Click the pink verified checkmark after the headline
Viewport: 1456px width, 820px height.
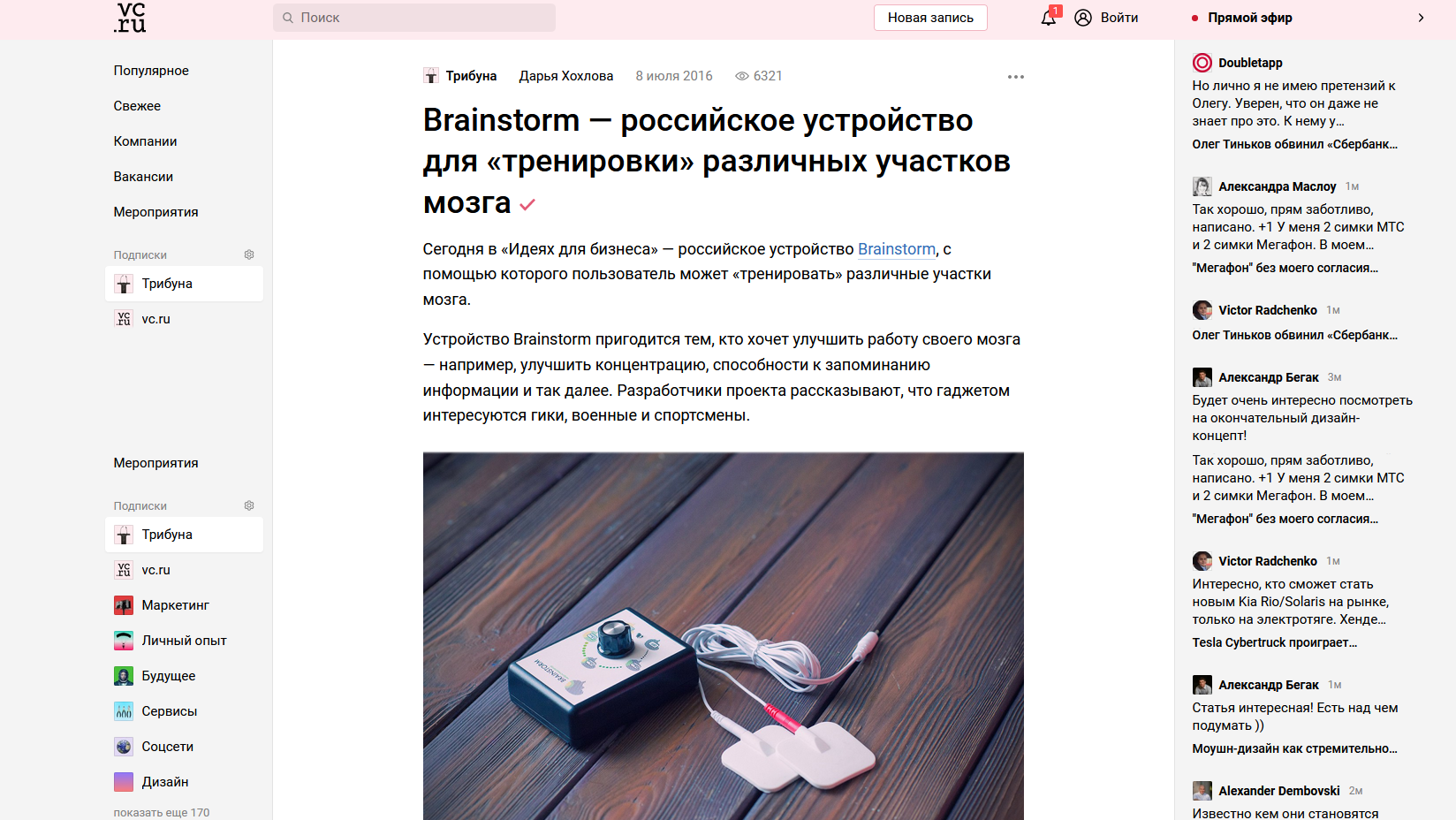pos(527,205)
